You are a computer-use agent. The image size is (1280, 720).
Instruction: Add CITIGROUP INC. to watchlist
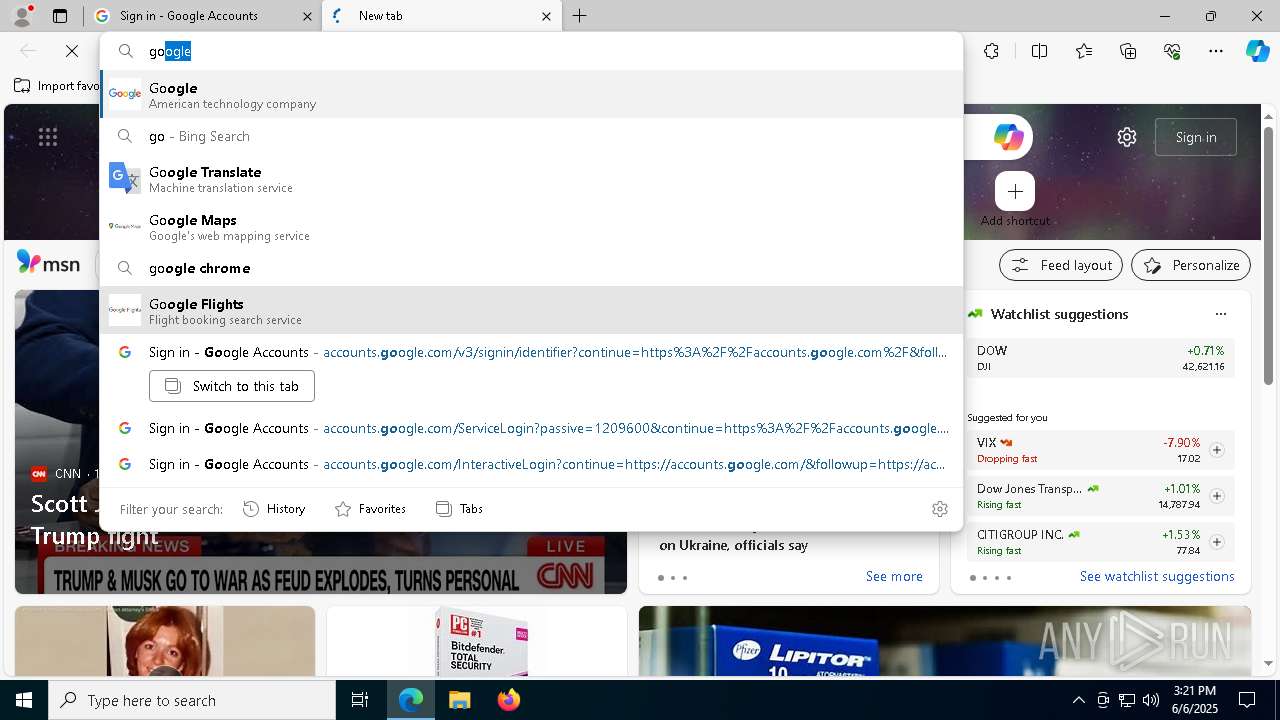tap(1217, 542)
